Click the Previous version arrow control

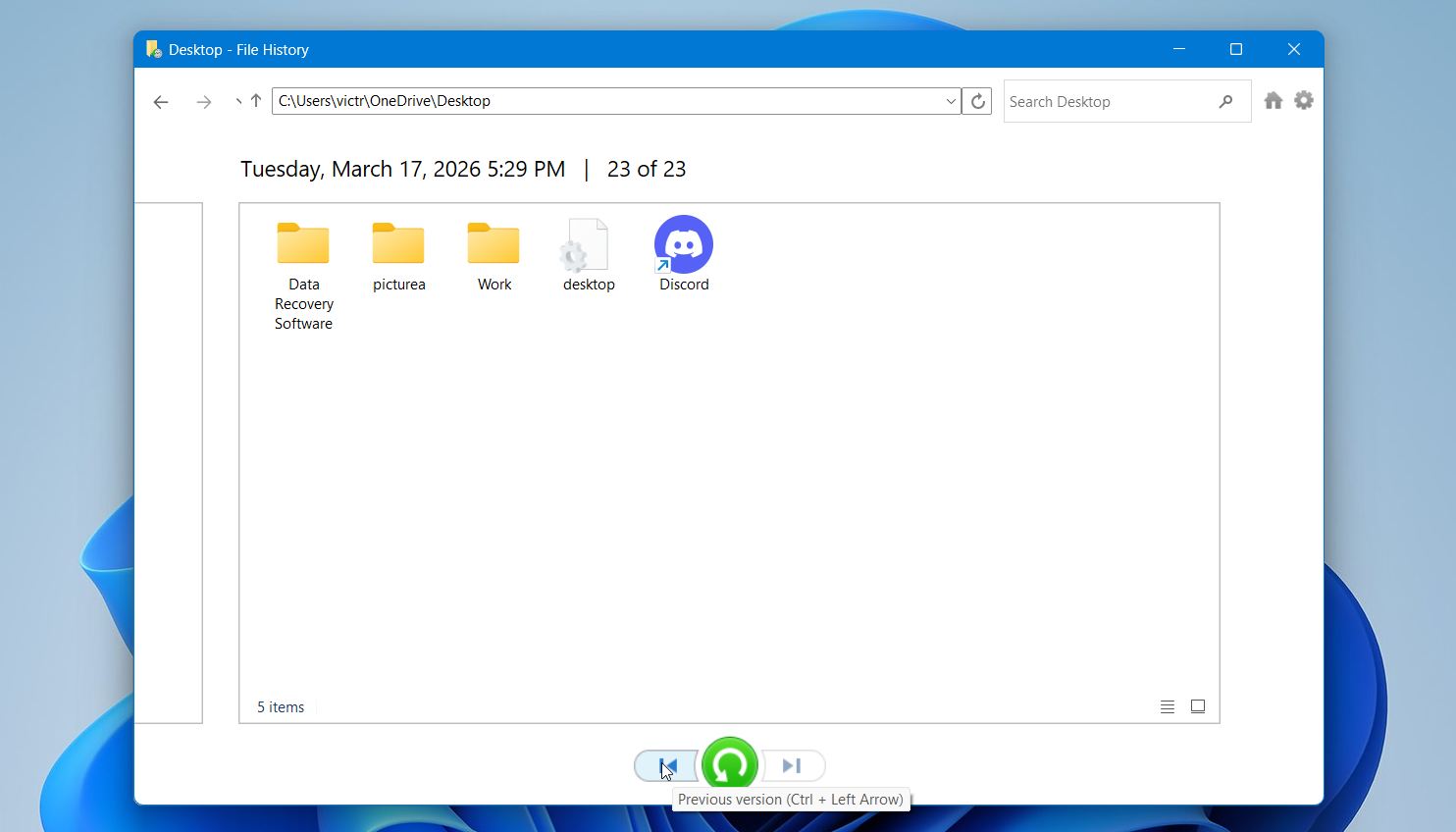(666, 765)
